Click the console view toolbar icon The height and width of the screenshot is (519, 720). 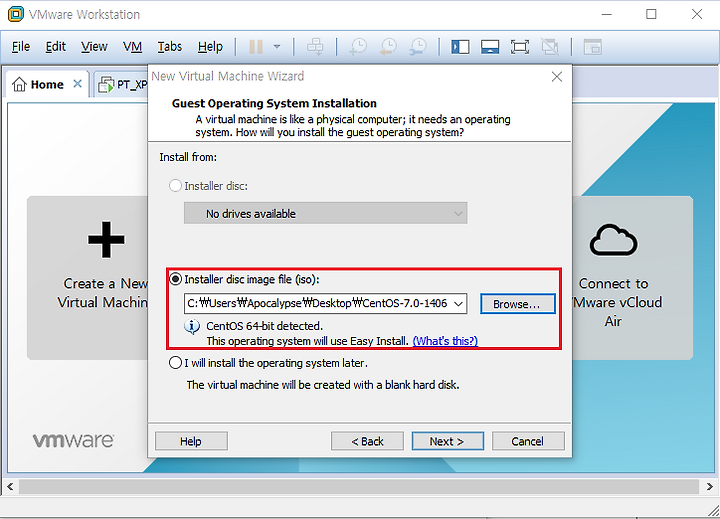(592, 47)
